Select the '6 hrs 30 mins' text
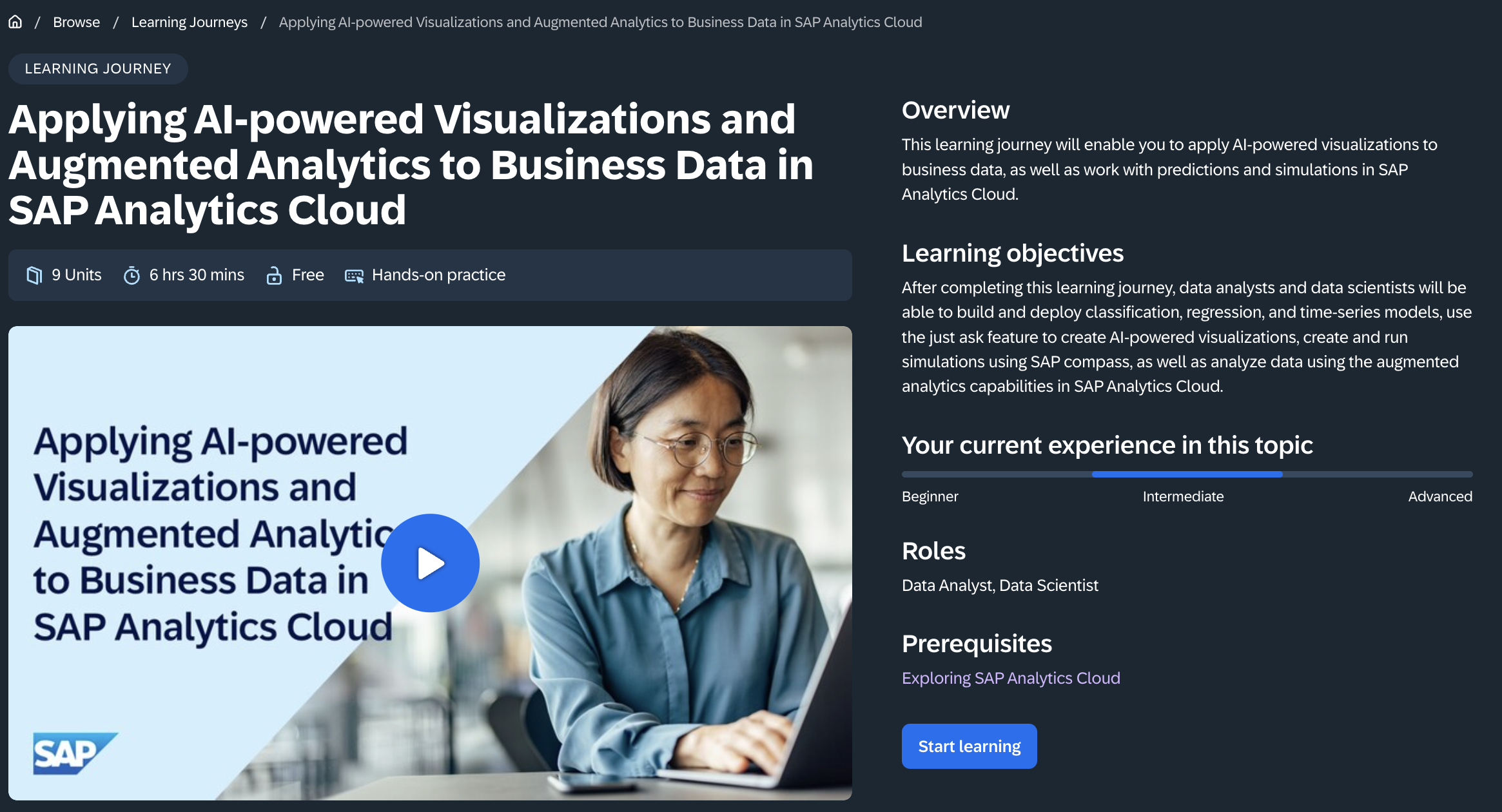Screen dimensions: 1502x812 pos(197,275)
